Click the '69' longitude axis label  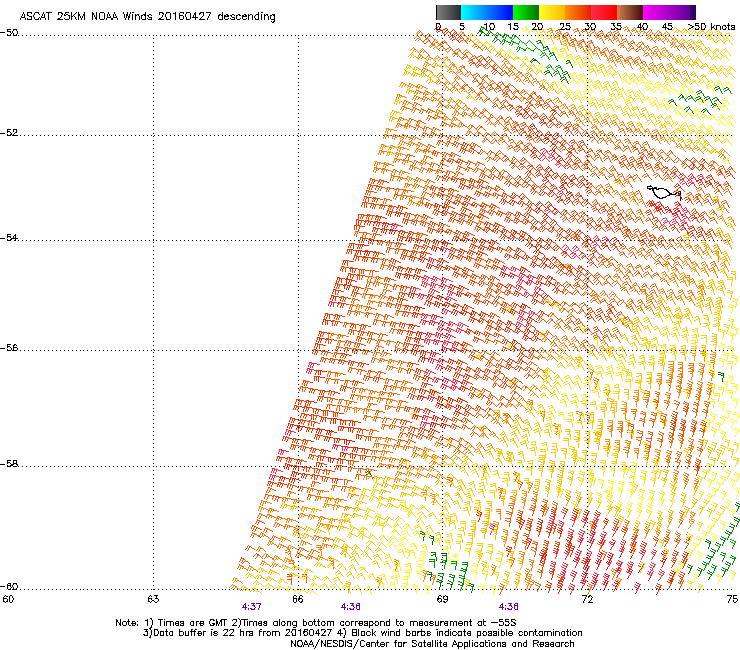pos(442,599)
